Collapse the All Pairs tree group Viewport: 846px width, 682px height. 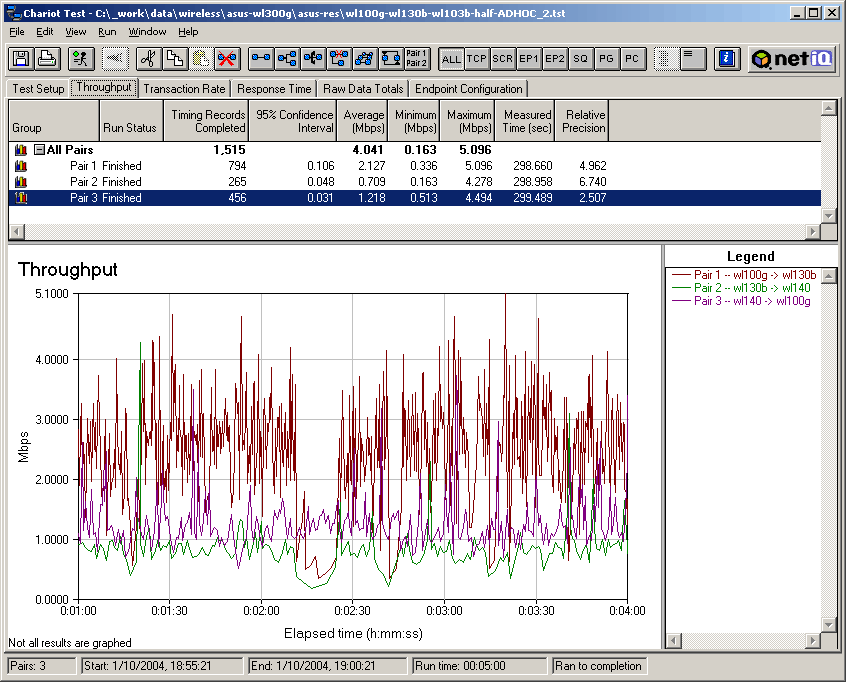click(40, 150)
